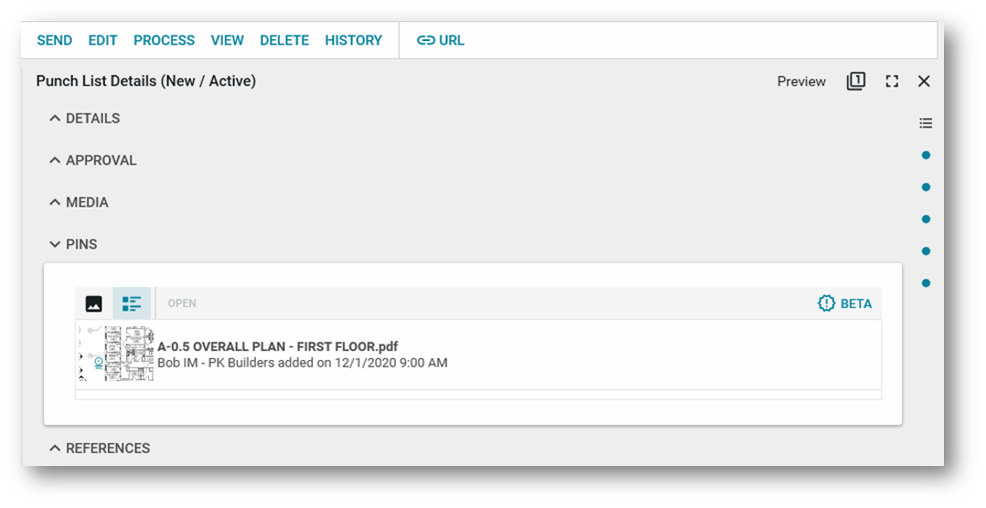Screen dimensions: 986x508
Task: Open the SEND menu
Action: click(x=54, y=41)
